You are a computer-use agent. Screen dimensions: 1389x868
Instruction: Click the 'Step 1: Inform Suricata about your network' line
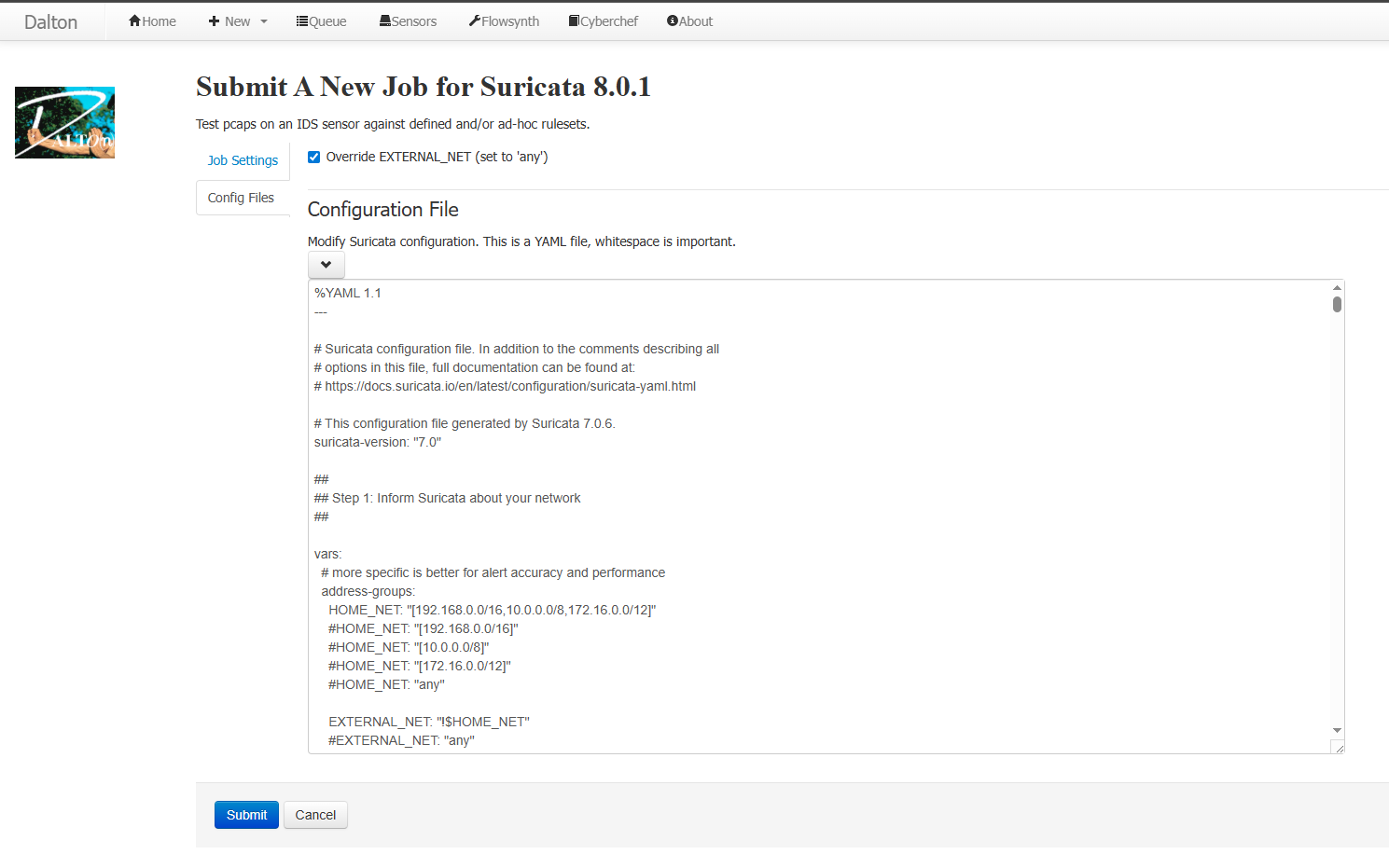point(448,498)
